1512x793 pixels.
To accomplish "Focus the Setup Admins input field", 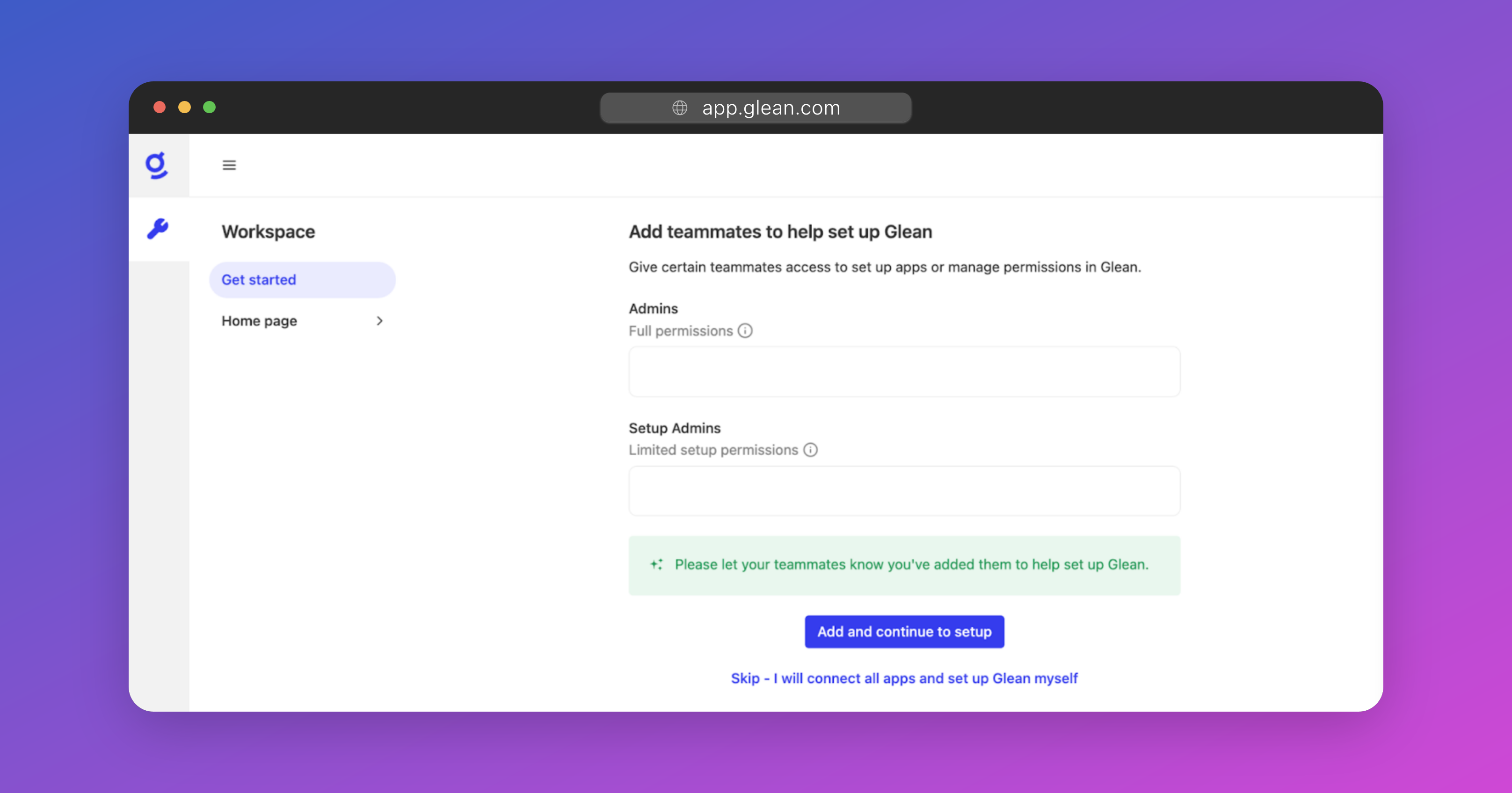I will (904, 491).
